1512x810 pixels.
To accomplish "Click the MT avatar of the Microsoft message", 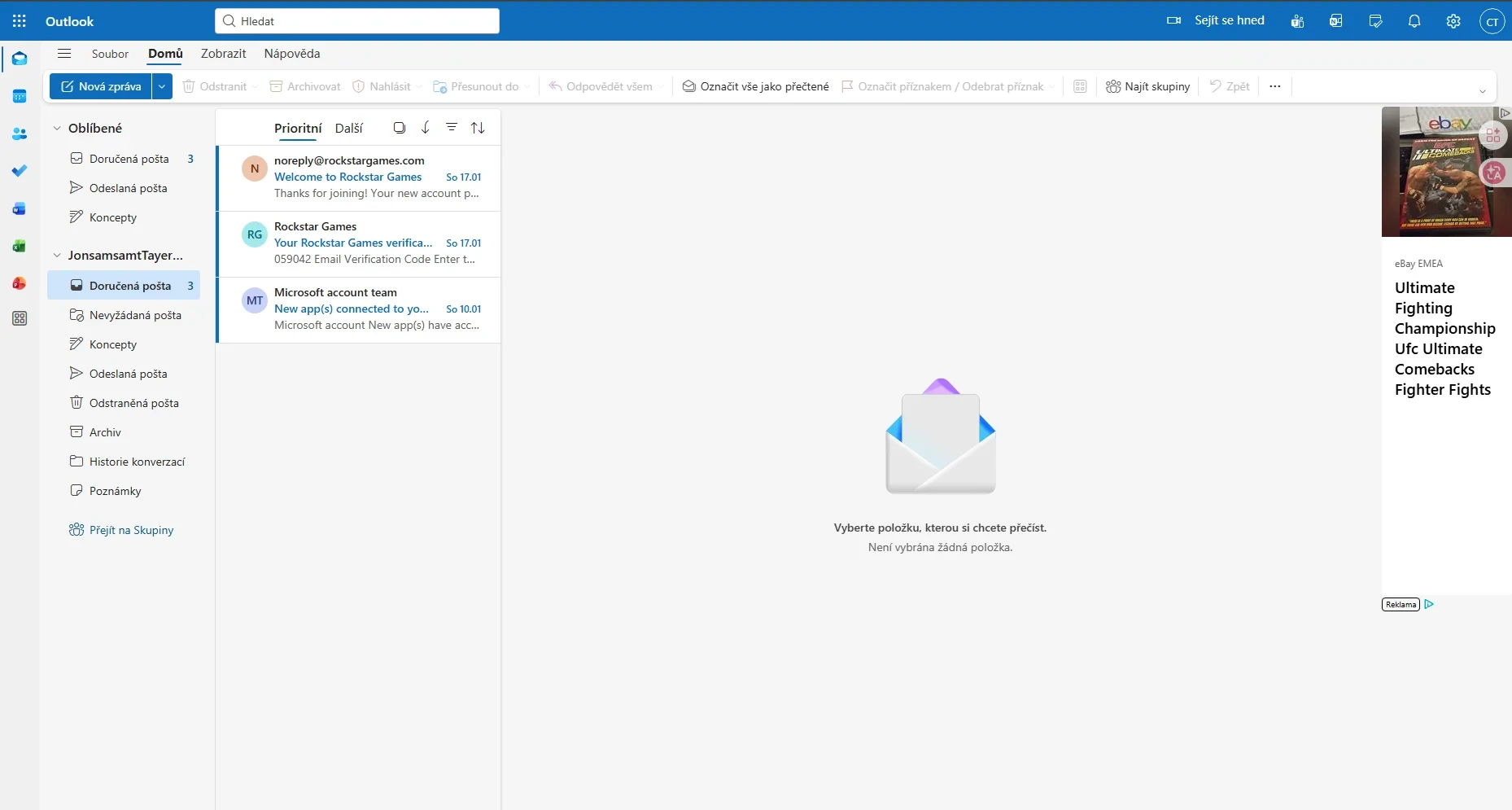I will coord(255,300).
